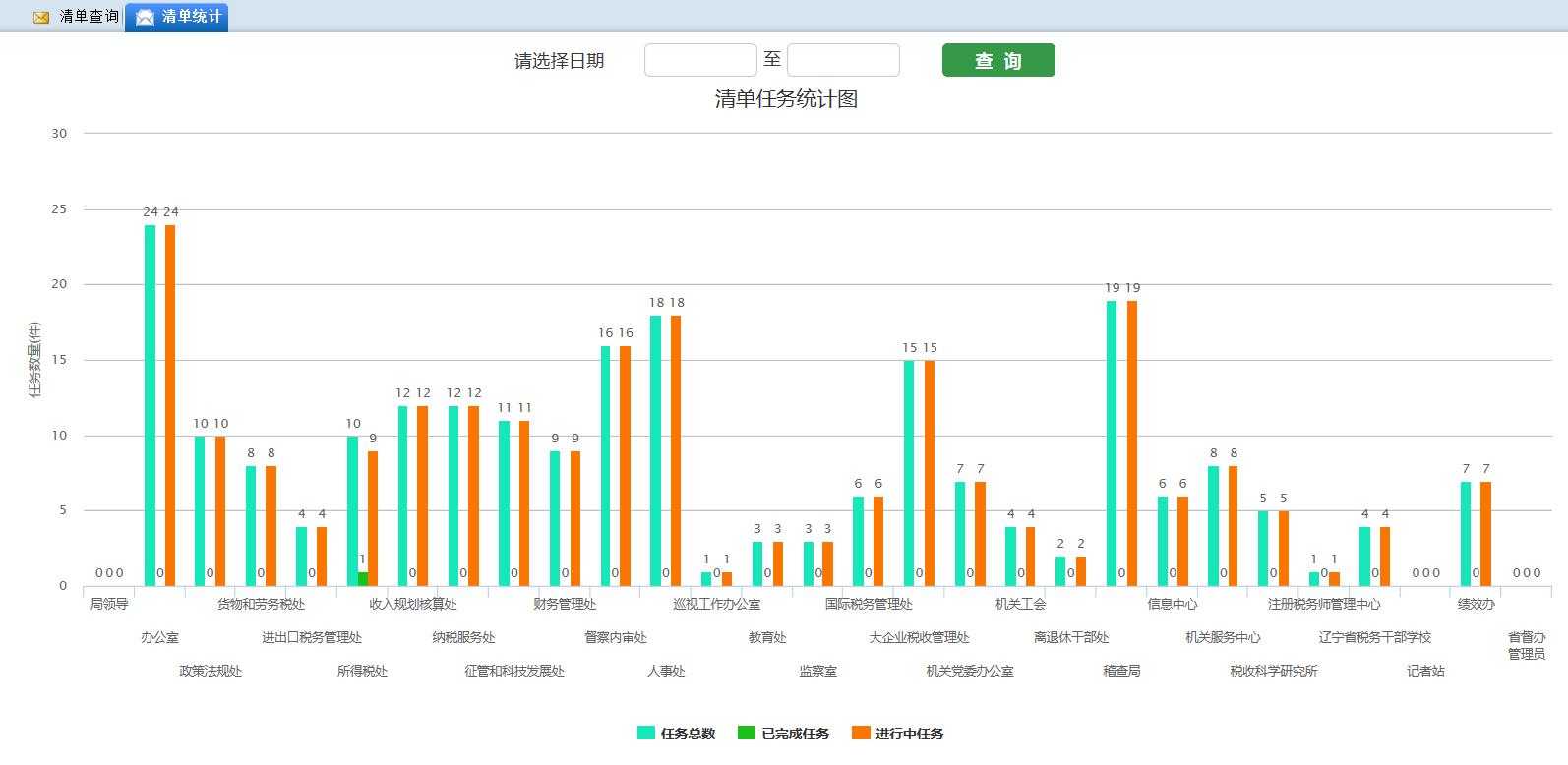Click the 请选择日期 label
The height and width of the screenshot is (765, 1568).
pos(559,61)
